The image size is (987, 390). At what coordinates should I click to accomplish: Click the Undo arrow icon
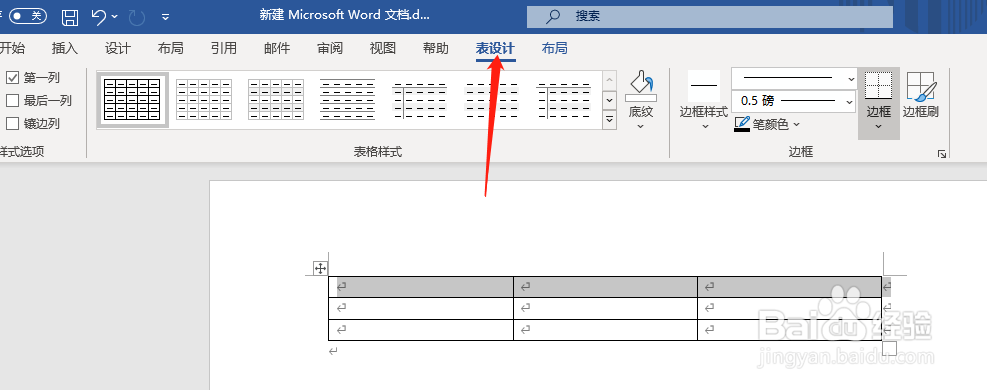pyautogui.click(x=99, y=16)
